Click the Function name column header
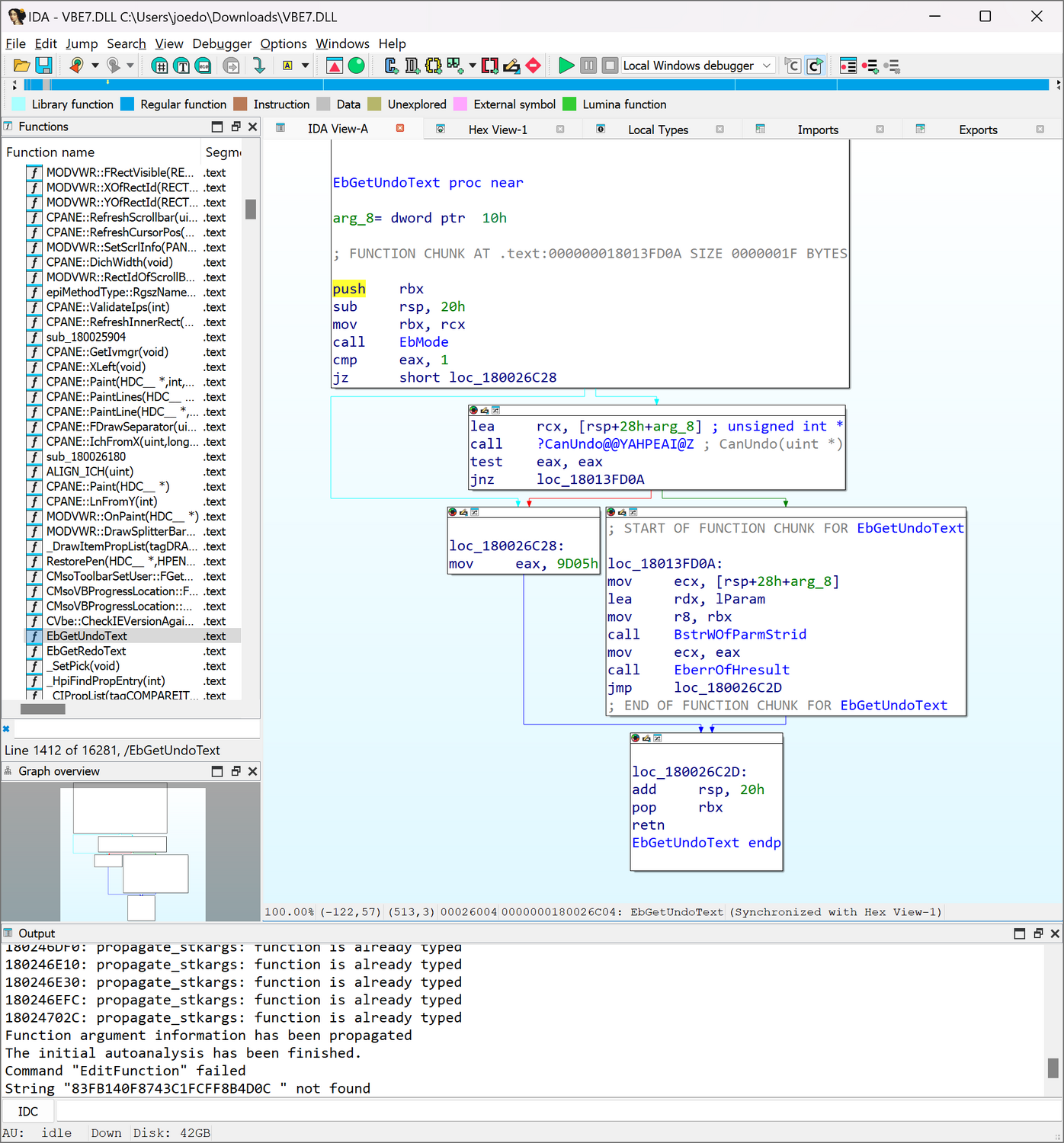1064x1143 pixels. (50, 152)
